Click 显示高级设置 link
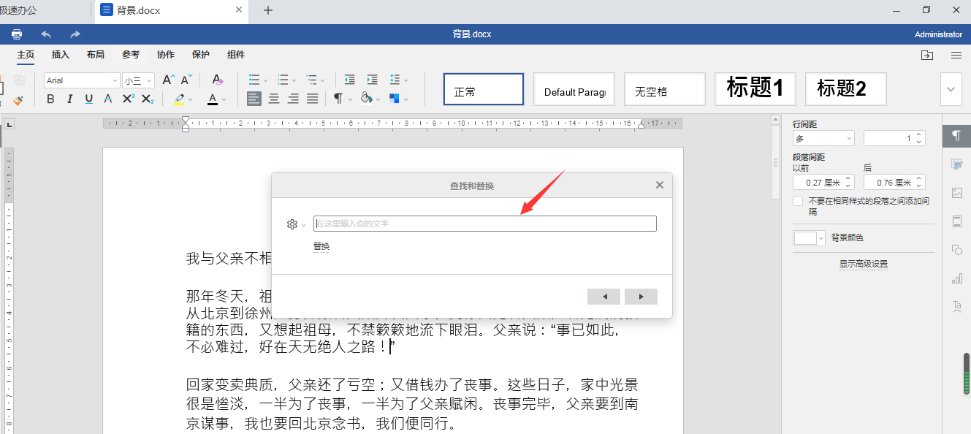 (863, 264)
